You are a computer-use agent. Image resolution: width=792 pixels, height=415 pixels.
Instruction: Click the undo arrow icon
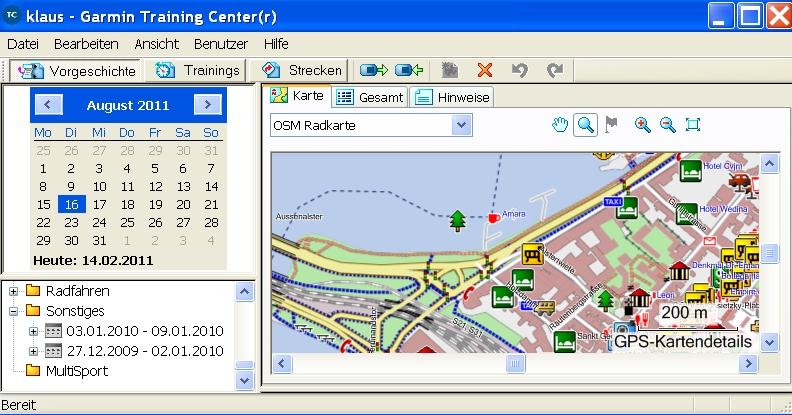coord(519,70)
